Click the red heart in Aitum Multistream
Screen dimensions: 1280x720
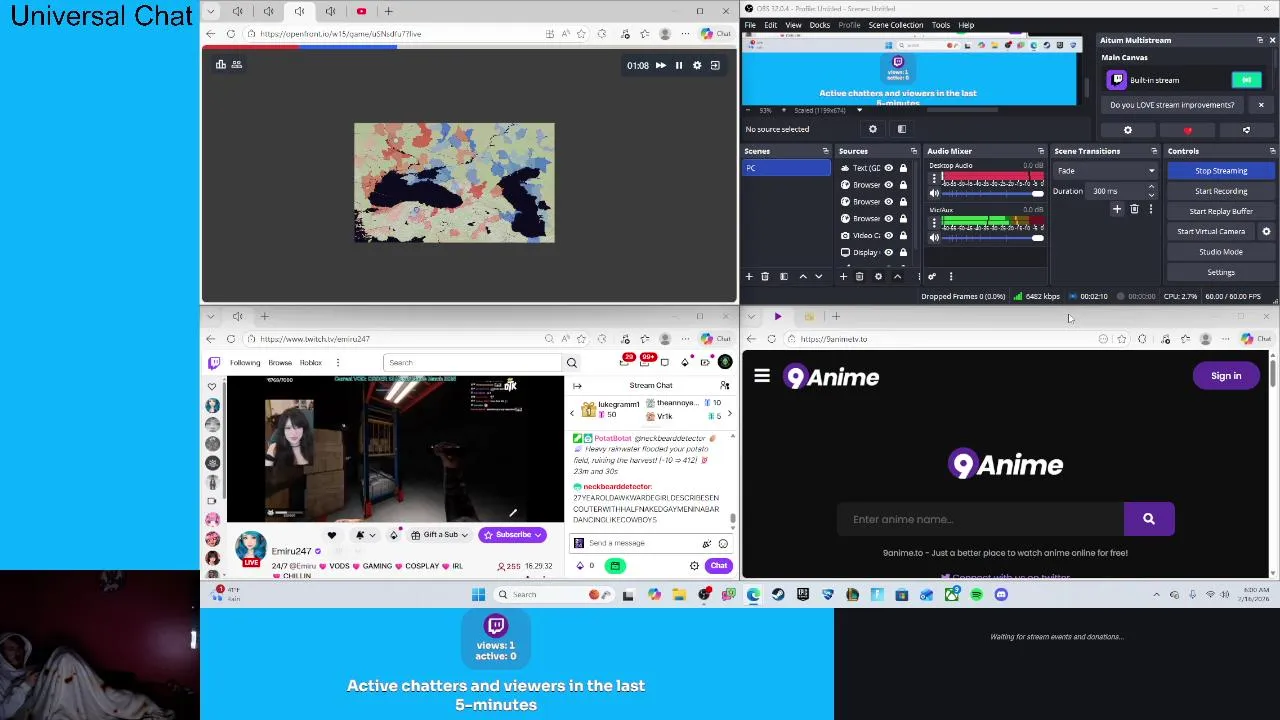pos(1188,130)
